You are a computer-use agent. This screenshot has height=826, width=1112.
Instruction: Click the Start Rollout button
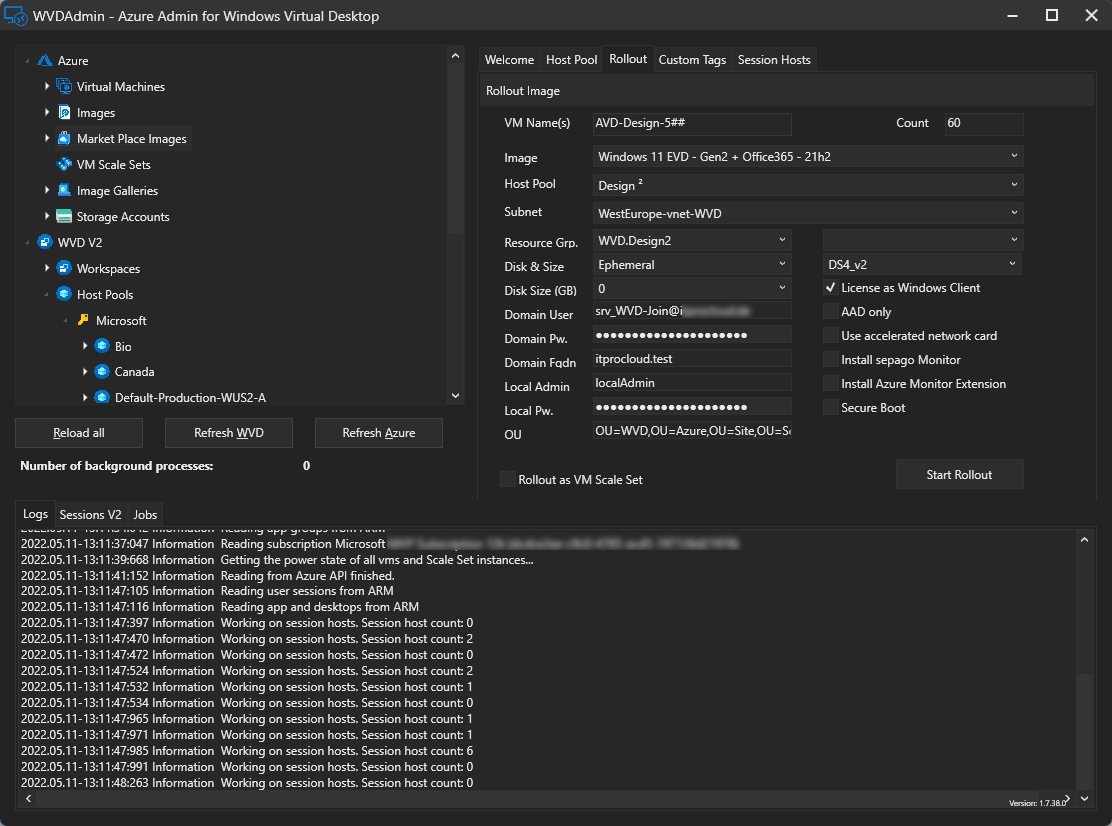coord(959,475)
